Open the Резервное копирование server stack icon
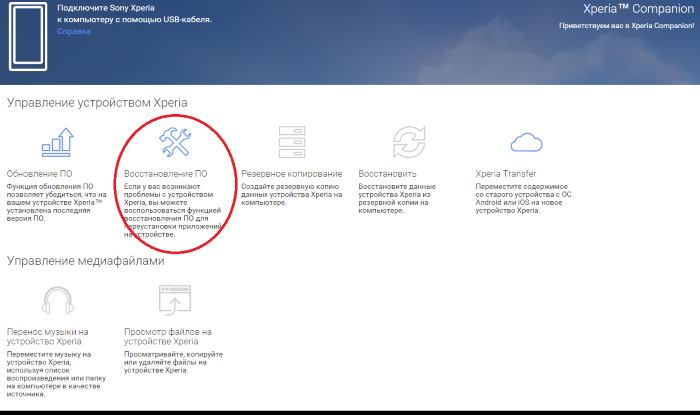The image size is (700, 415). 292,142
